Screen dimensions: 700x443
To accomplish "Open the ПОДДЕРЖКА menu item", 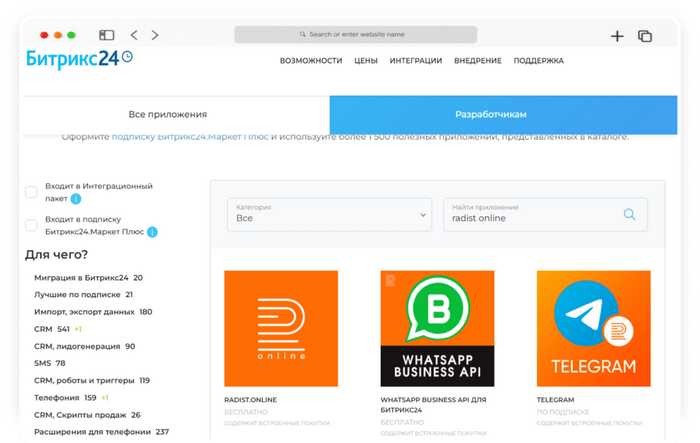I will click(538, 61).
